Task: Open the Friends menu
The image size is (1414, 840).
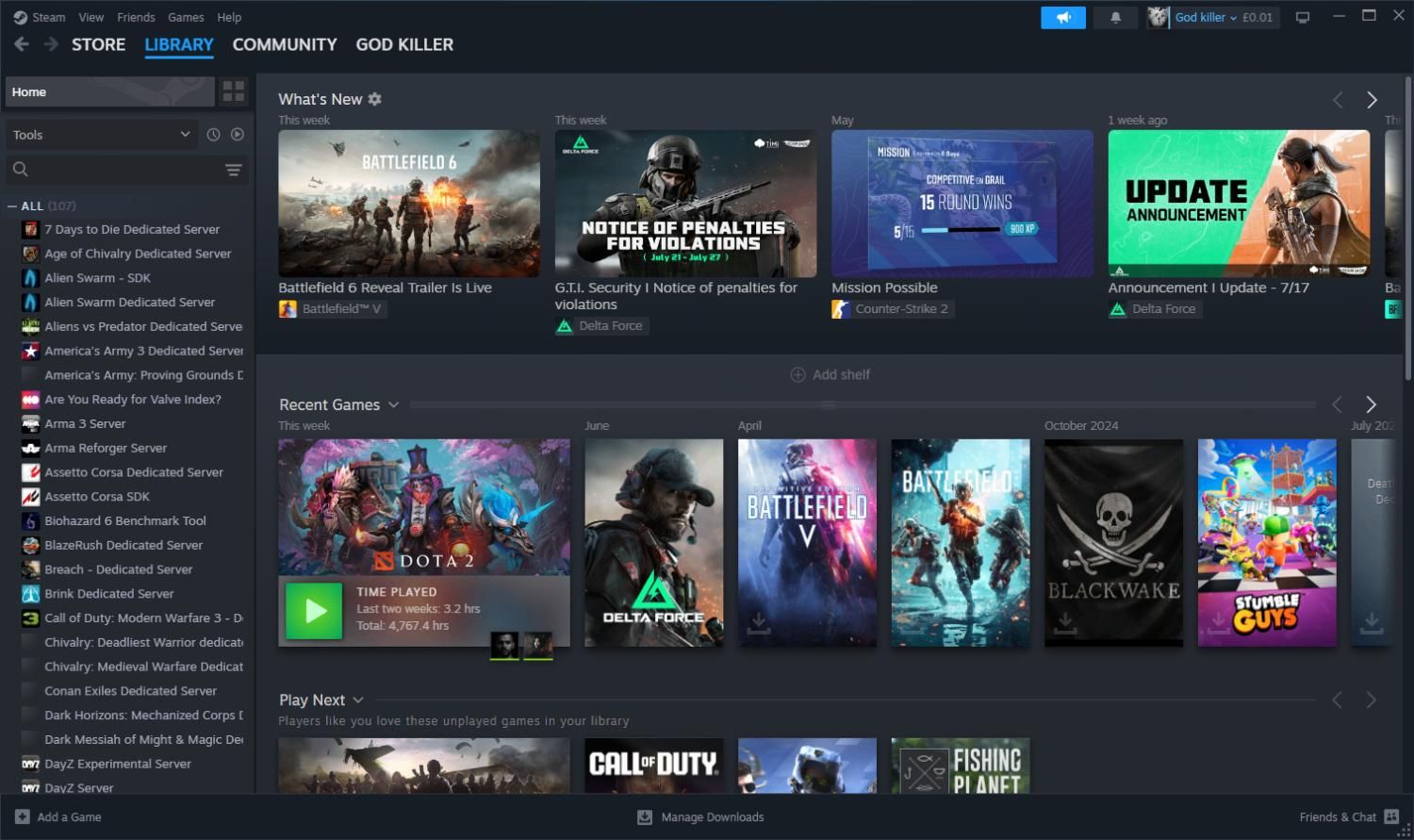Action: click(136, 17)
